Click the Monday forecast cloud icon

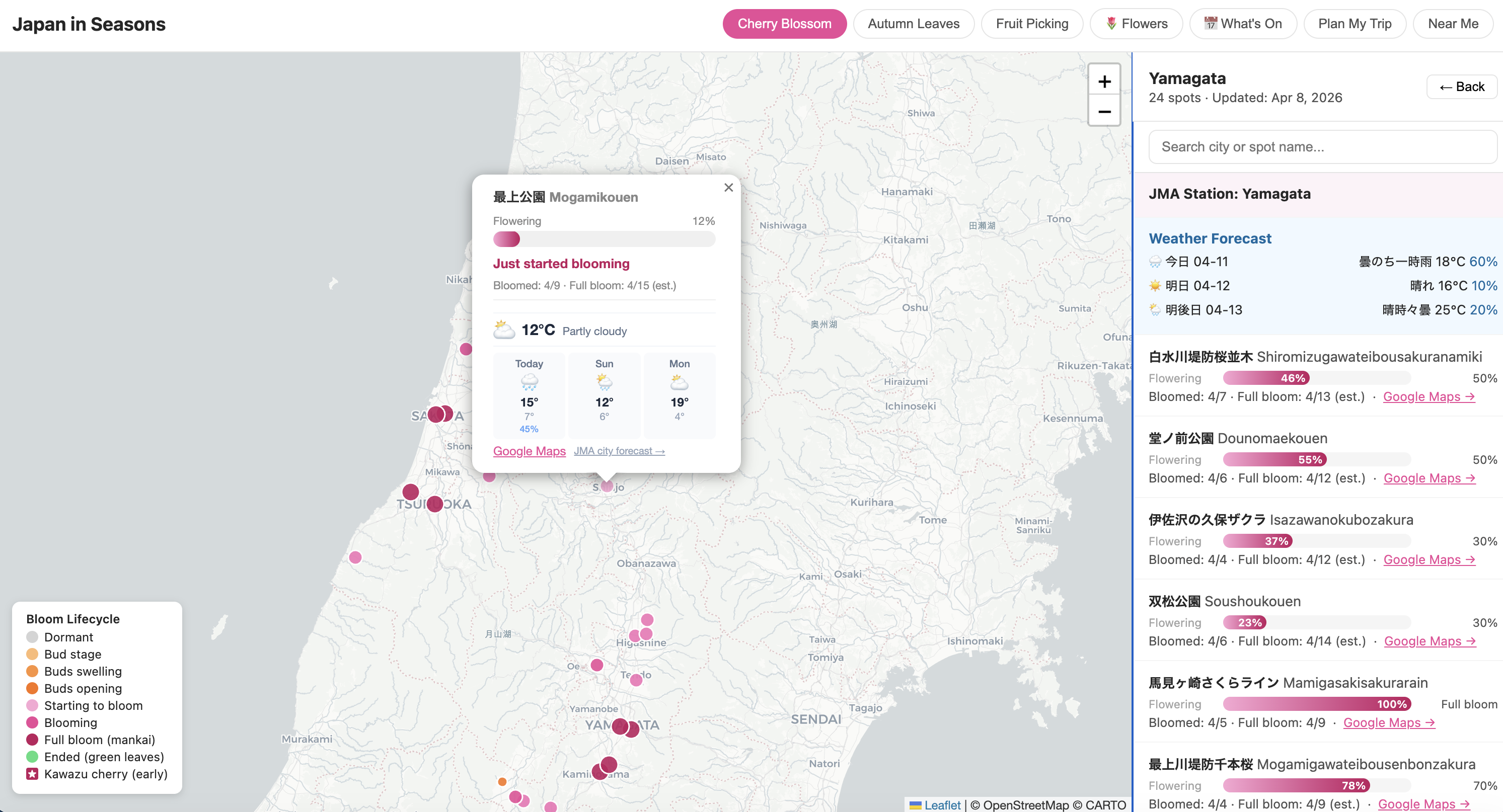click(x=679, y=383)
